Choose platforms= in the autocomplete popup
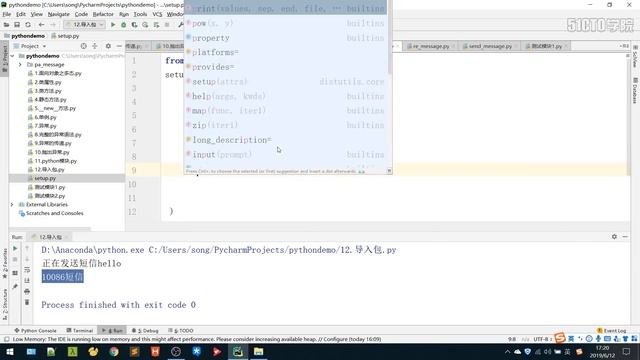The image size is (640, 360). tap(286, 52)
